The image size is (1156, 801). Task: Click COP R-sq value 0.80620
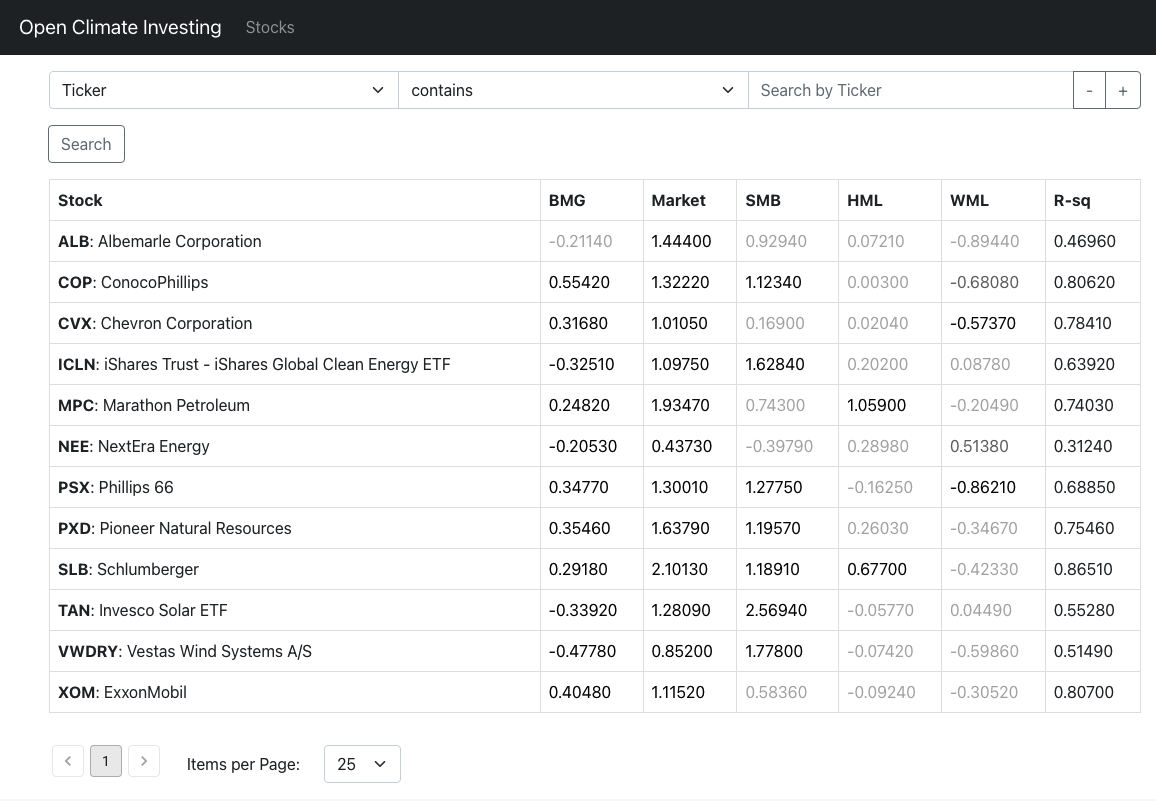pos(1084,282)
